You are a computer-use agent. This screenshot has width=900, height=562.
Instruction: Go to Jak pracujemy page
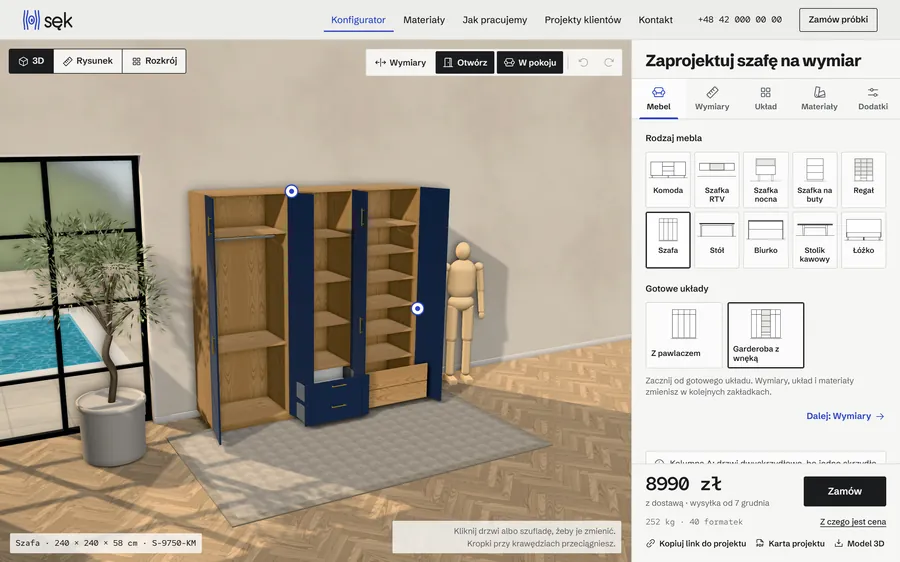tap(494, 20)
